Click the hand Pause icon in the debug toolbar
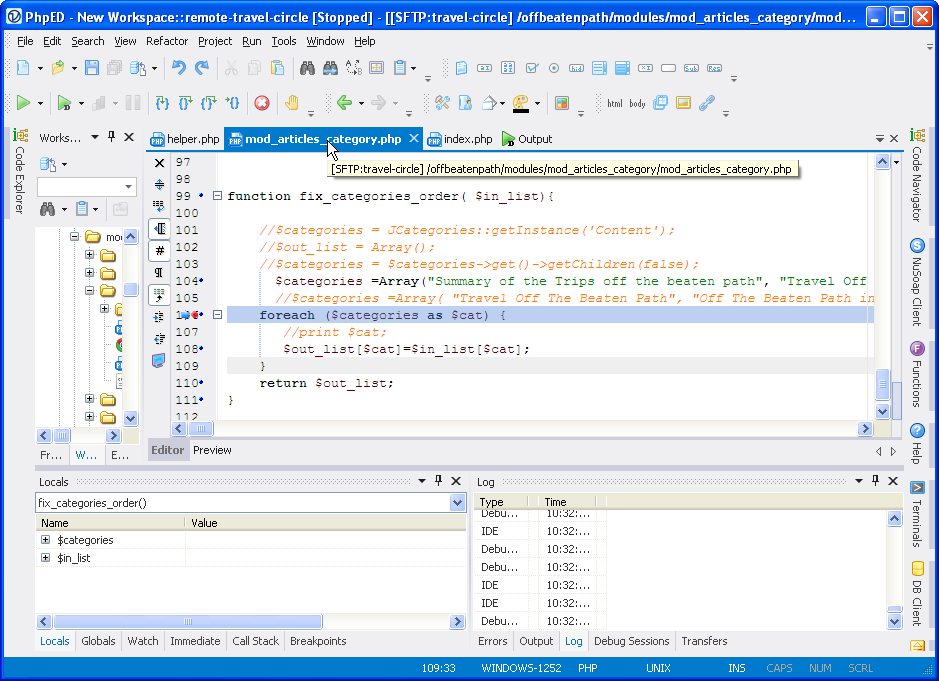 pyautogui.click(x=291, y=102)
